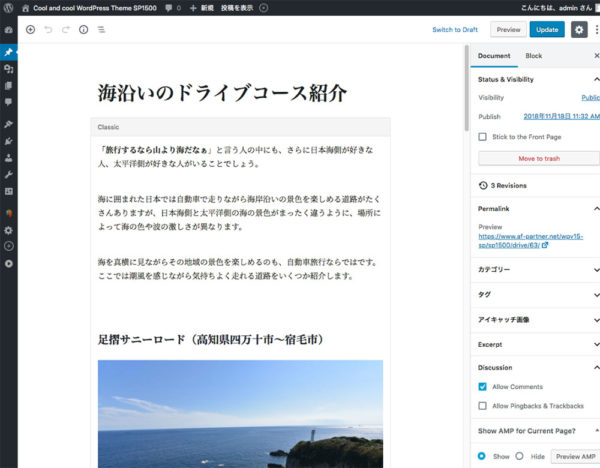Screen dimensions: 600x468
Task: Open the content structure info icon
Action: 83,29
